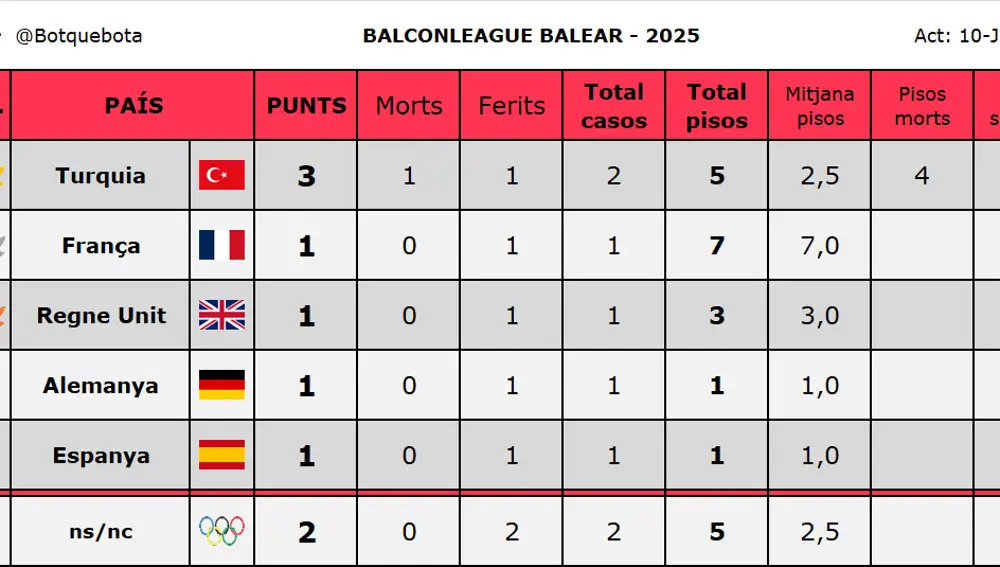The height and width of the screenshot is (567, 1000).
Task: Click the Ferits column header
Action: (511, 105)
